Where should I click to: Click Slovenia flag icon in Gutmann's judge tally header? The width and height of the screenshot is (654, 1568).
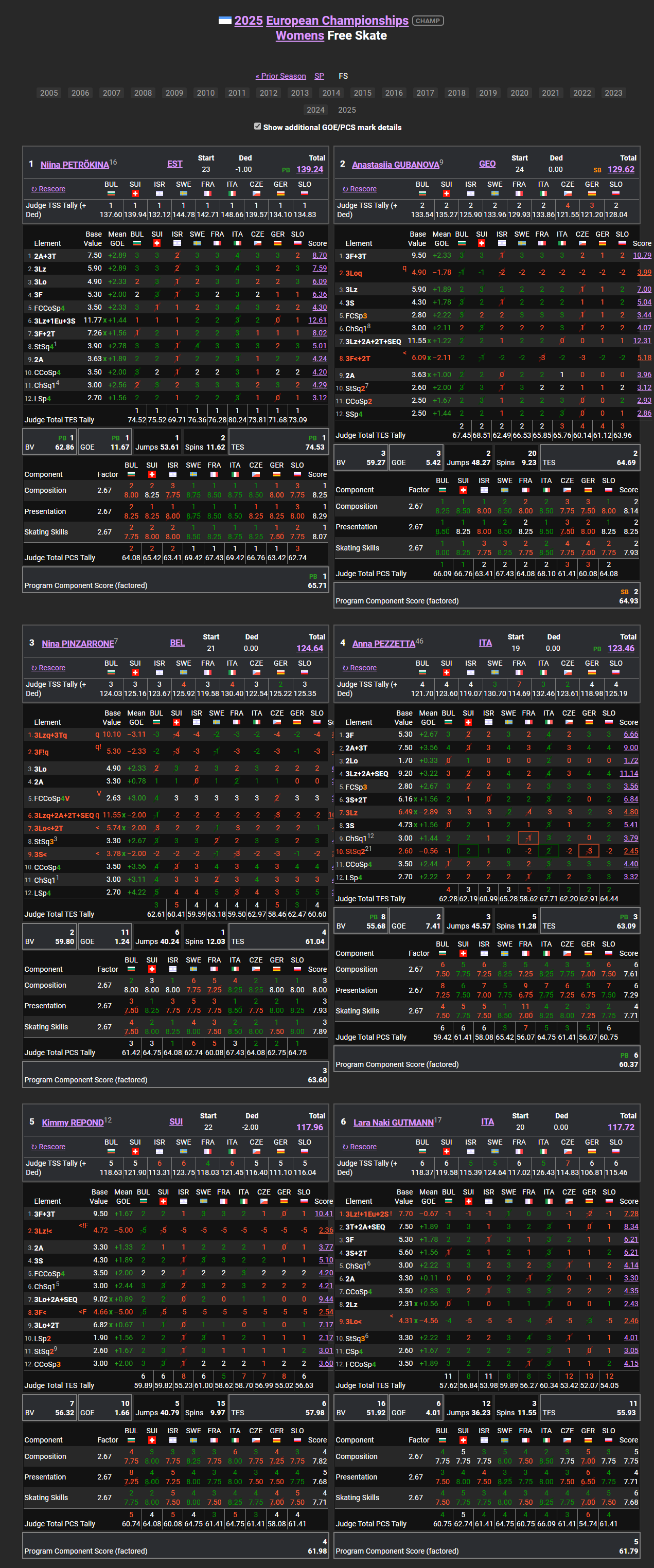click(615, 1152)
